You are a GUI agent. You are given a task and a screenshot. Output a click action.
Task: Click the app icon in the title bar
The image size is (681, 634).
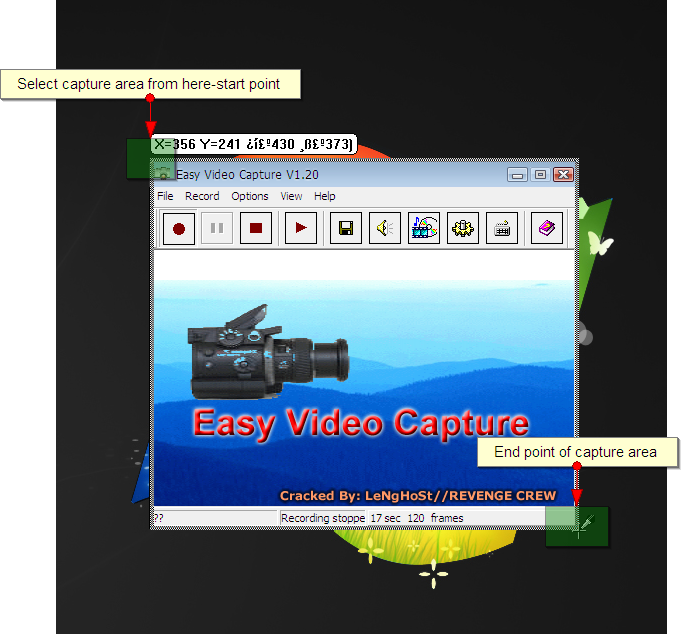click(163, 173)
